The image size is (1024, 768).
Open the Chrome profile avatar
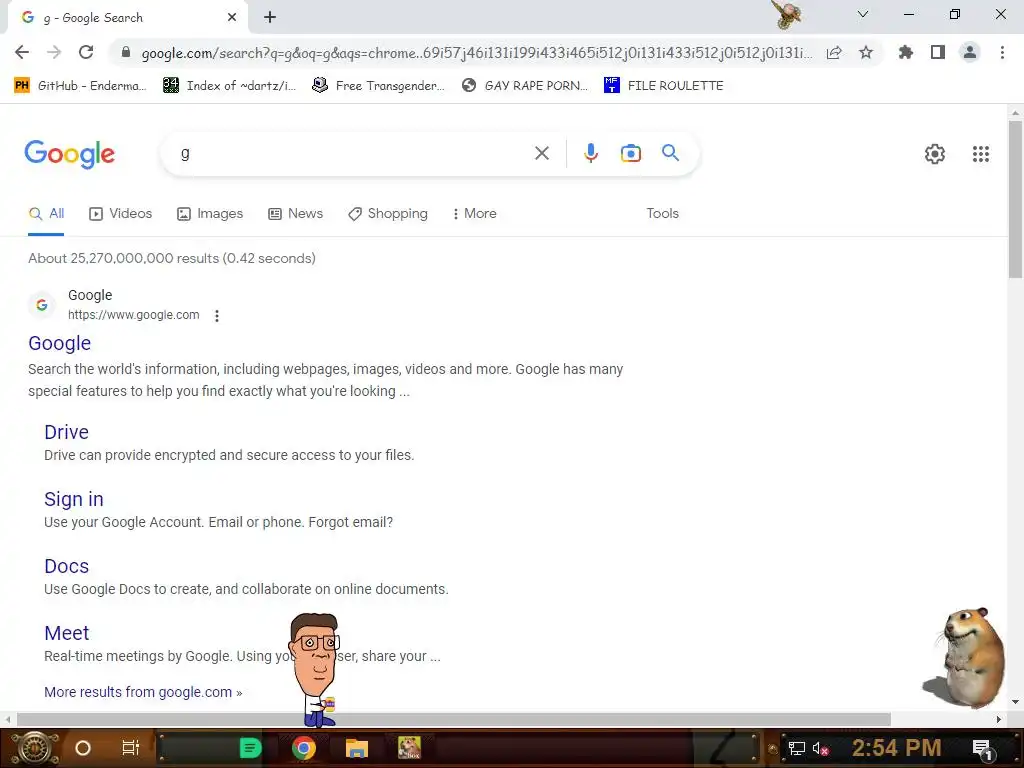(970, 52)
